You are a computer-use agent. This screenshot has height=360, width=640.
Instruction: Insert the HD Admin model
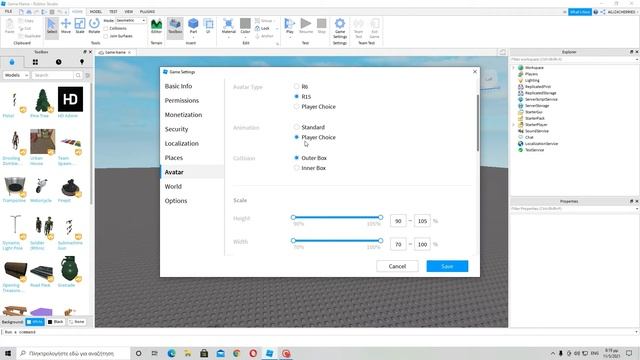pyautogui.click(x=70, y=99)
